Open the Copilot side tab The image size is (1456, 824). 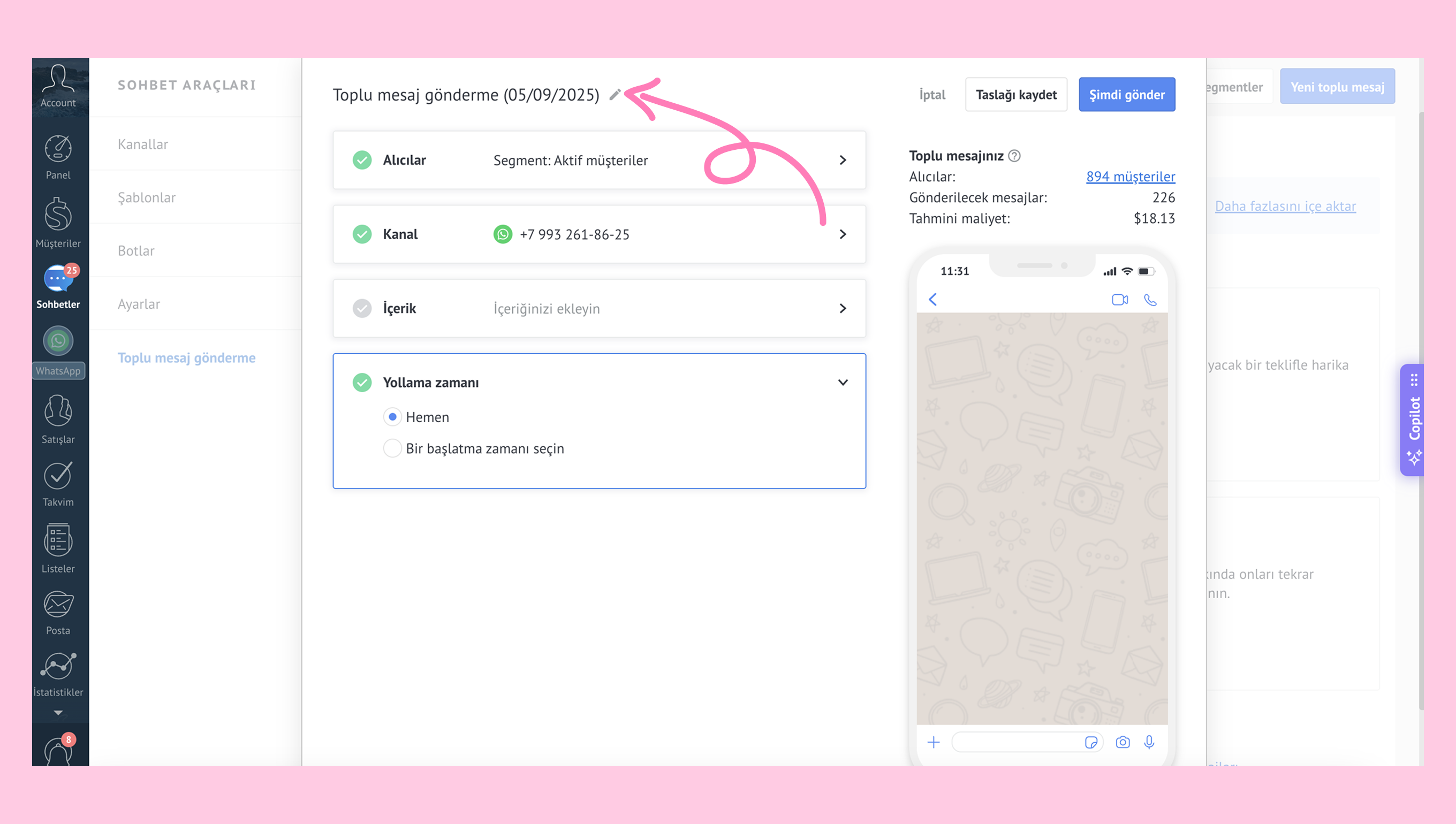point(1413,419)
